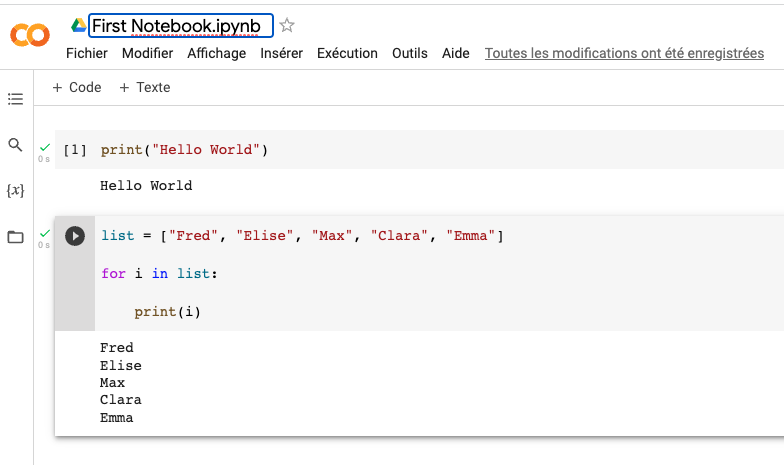
Task: Open the Aide menu
Action: [456, 54]
